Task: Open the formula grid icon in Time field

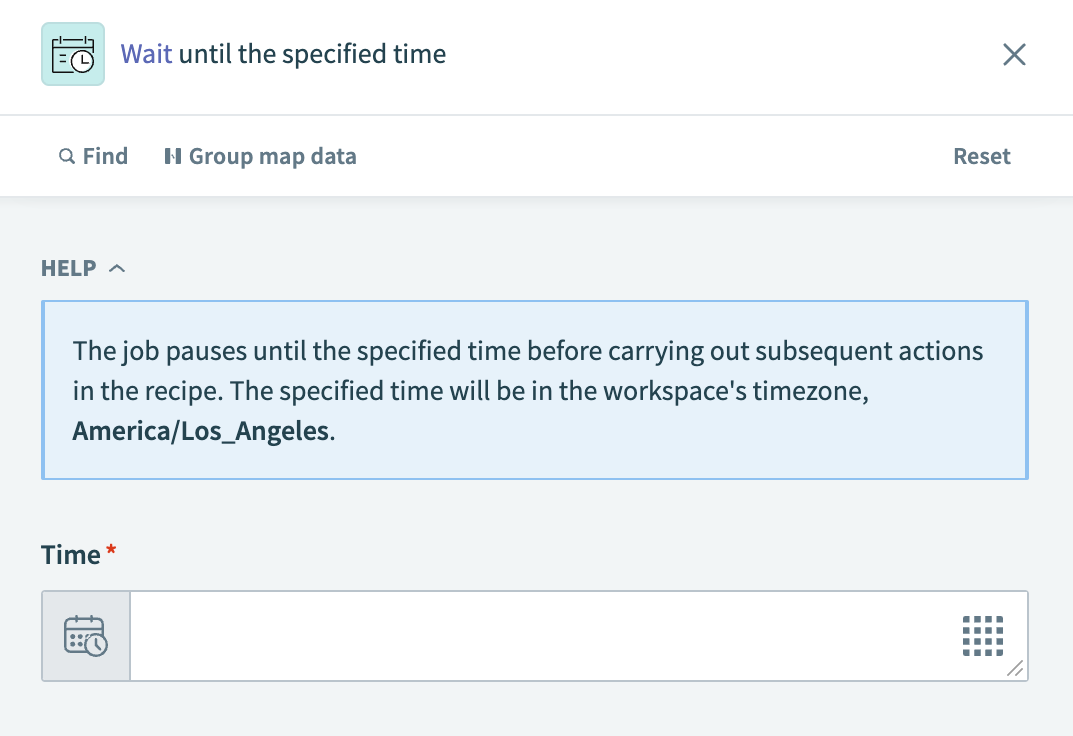Action: tap(984, 635)
